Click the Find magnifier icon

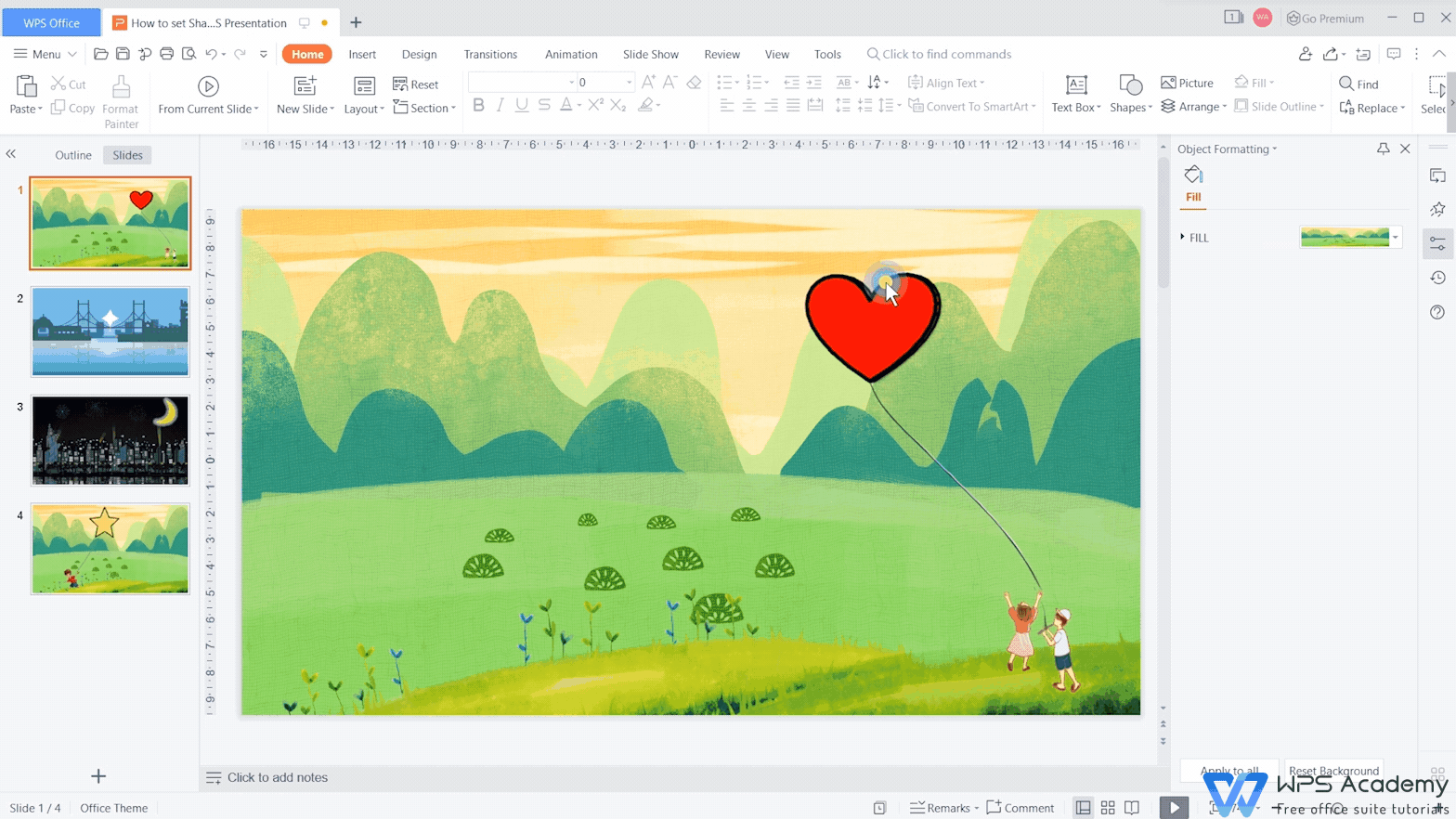click(x=1346, y=84)
